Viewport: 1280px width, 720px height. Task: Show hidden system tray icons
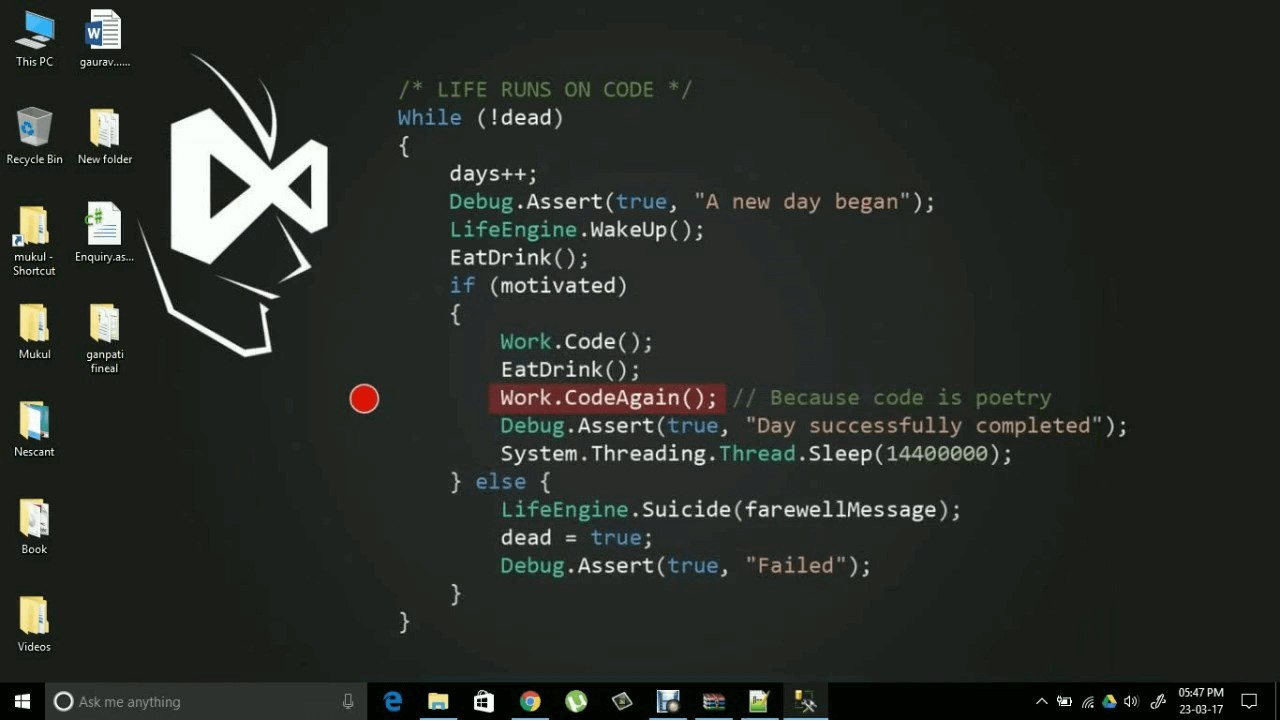click(x=1041, y=701)
